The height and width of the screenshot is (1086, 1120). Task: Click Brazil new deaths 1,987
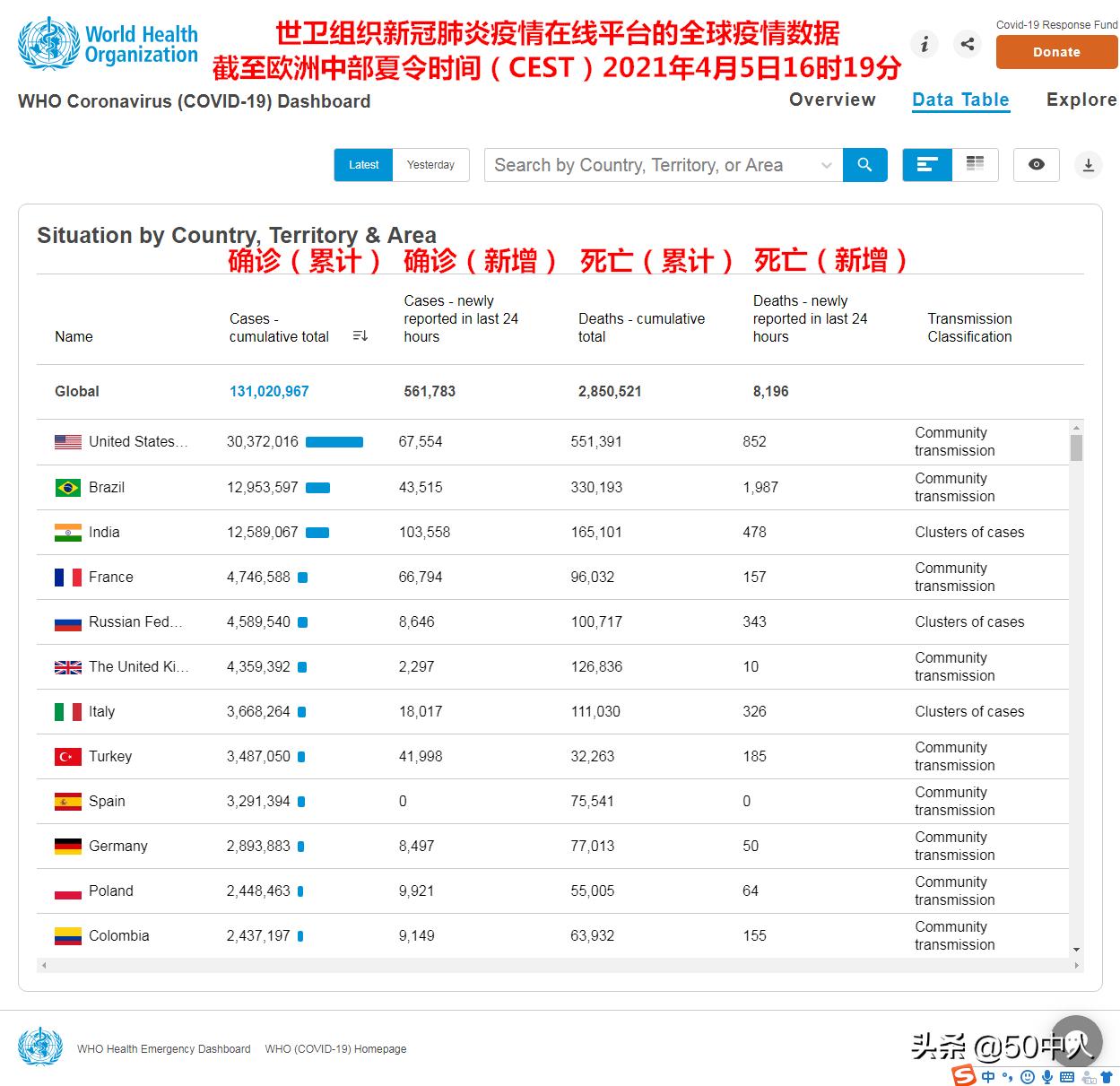(x=760, y=487)
